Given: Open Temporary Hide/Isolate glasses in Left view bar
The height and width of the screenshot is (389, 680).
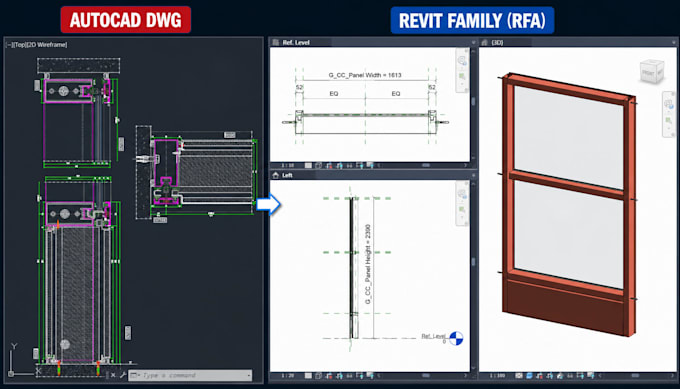Looking at the screenshot, I should click(350, 376).
